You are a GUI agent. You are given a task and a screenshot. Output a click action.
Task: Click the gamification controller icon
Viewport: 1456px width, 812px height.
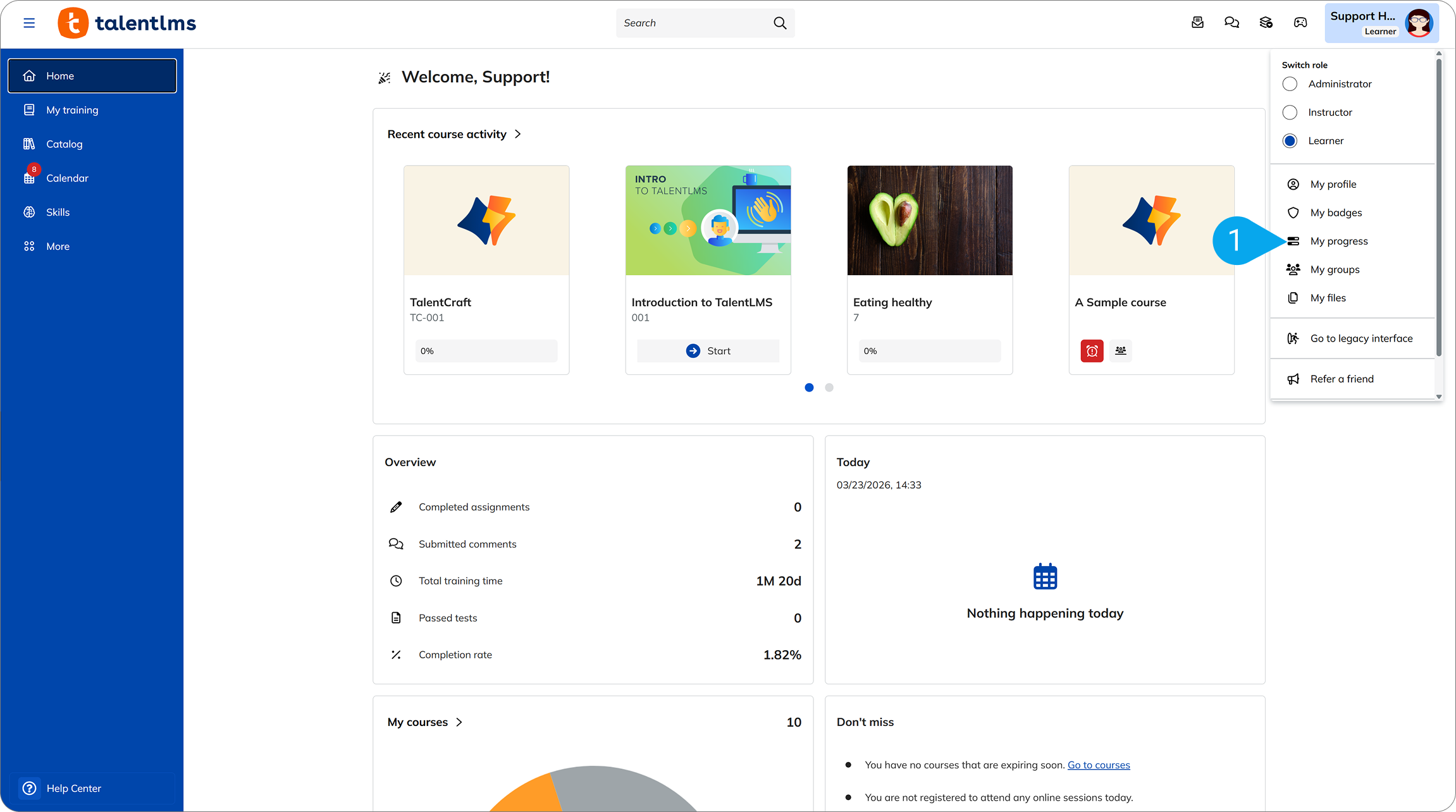[1300, 23]
